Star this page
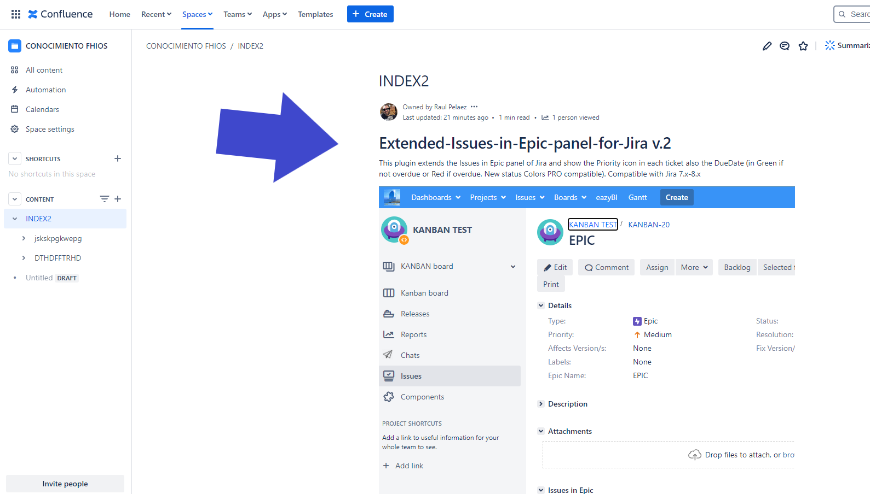This screenshot has height=494, width=870. [803, 46]
